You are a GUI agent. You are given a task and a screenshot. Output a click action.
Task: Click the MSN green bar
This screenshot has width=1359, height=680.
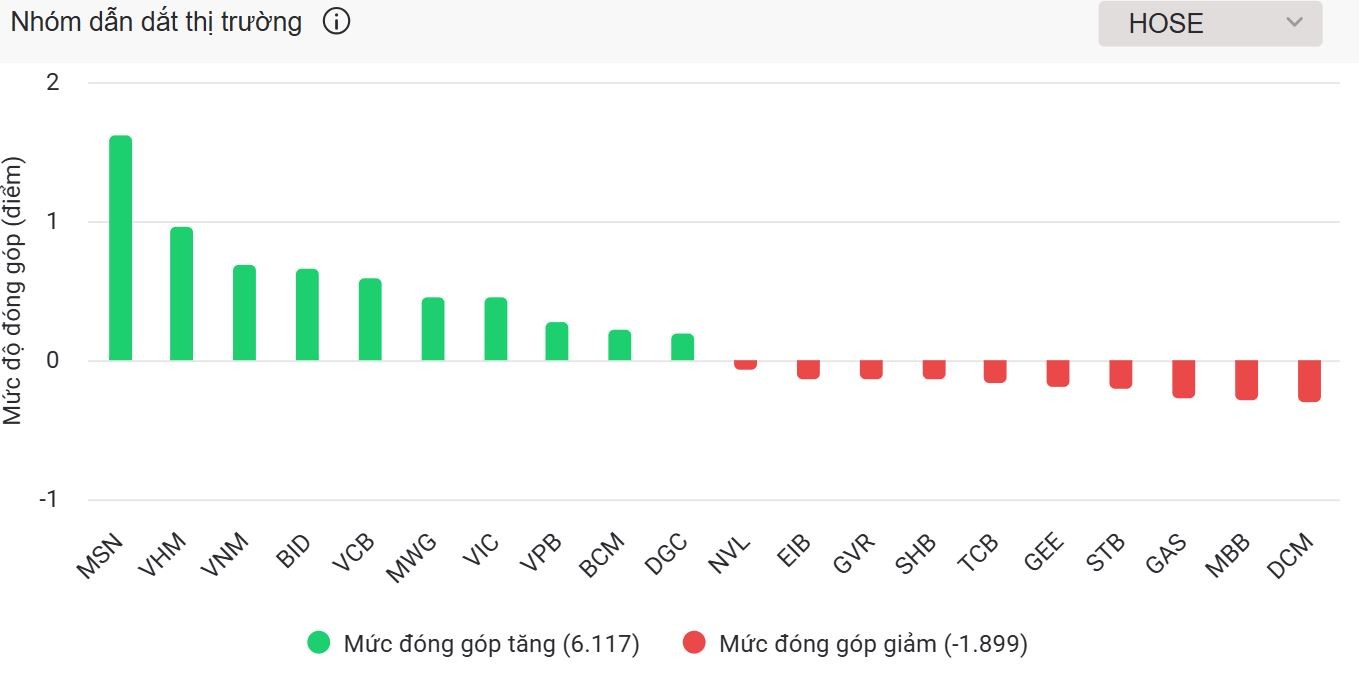click(x=120, y=248)
